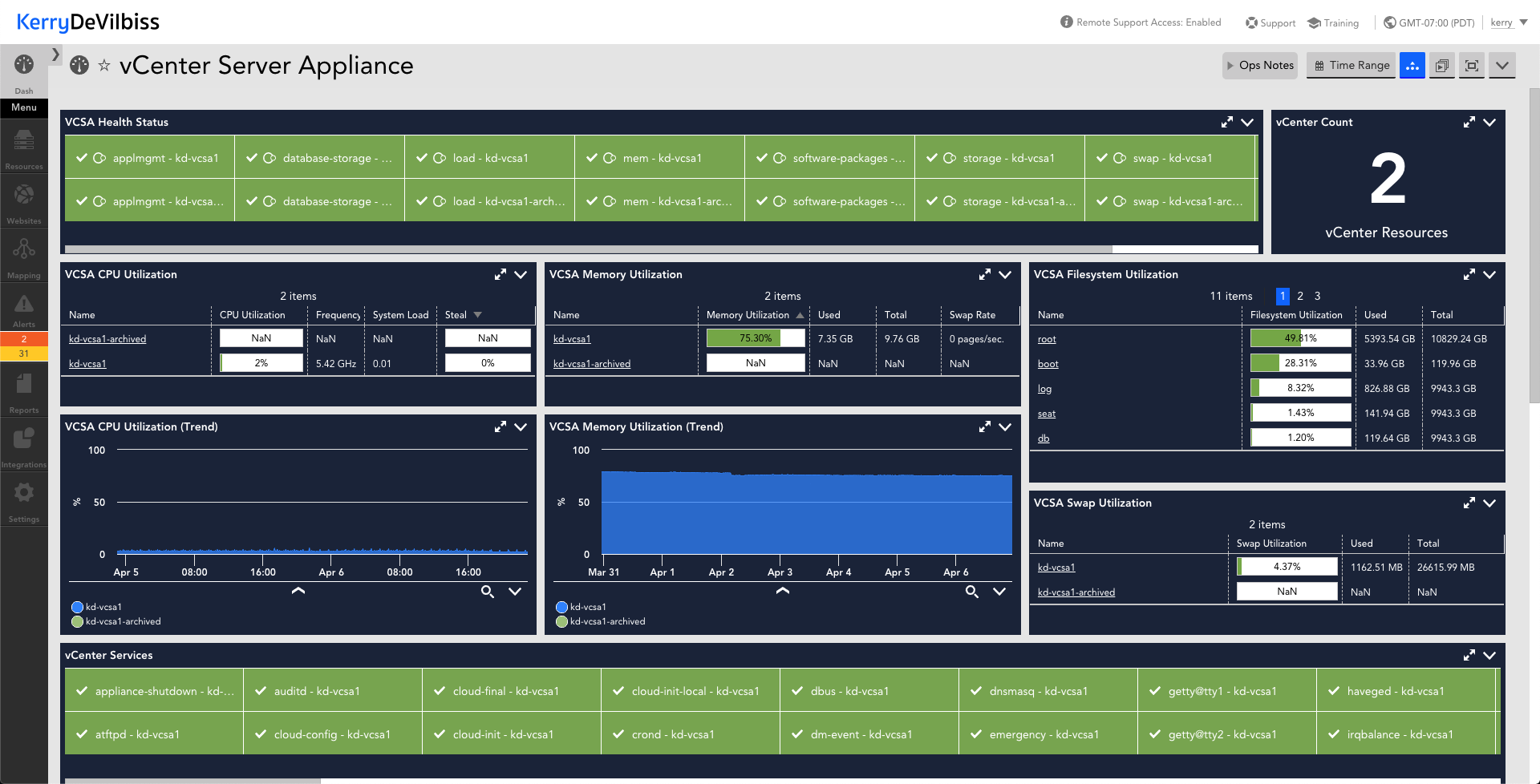Open VCSA Swap Utilization options menu
Screen dimensions: 1540x784
pos(1489,503)
